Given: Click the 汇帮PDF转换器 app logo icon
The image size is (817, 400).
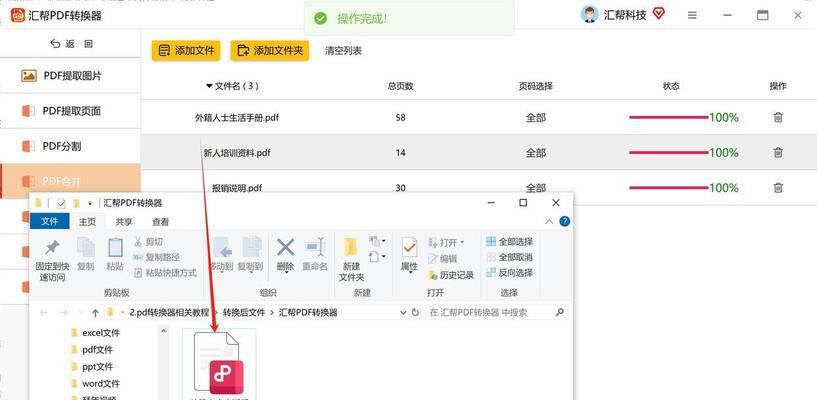Looking at the screenshot, I should click(18, 15).
